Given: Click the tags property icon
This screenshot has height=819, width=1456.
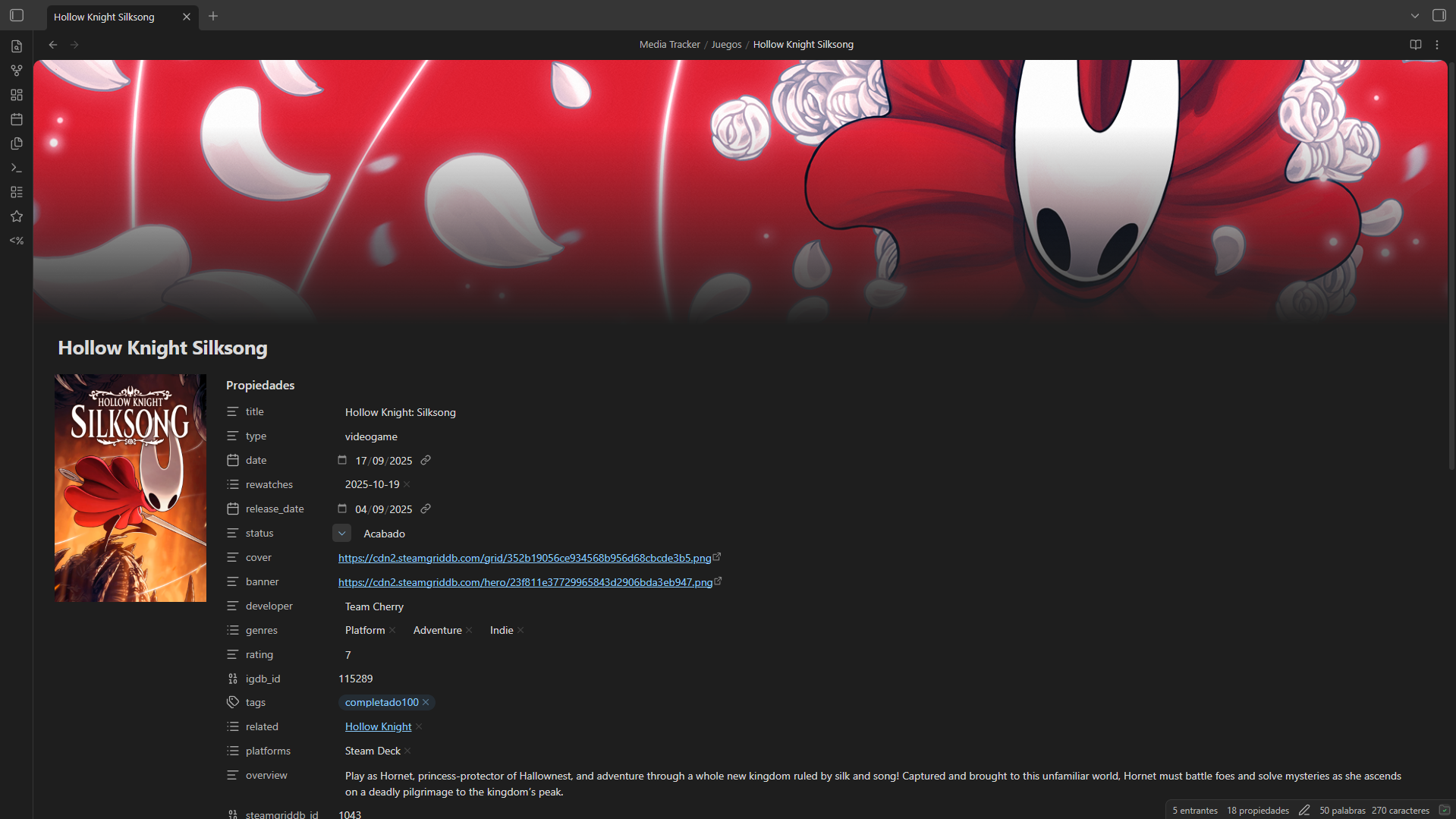Looking at the screenshot, I should tap(233, 702).
